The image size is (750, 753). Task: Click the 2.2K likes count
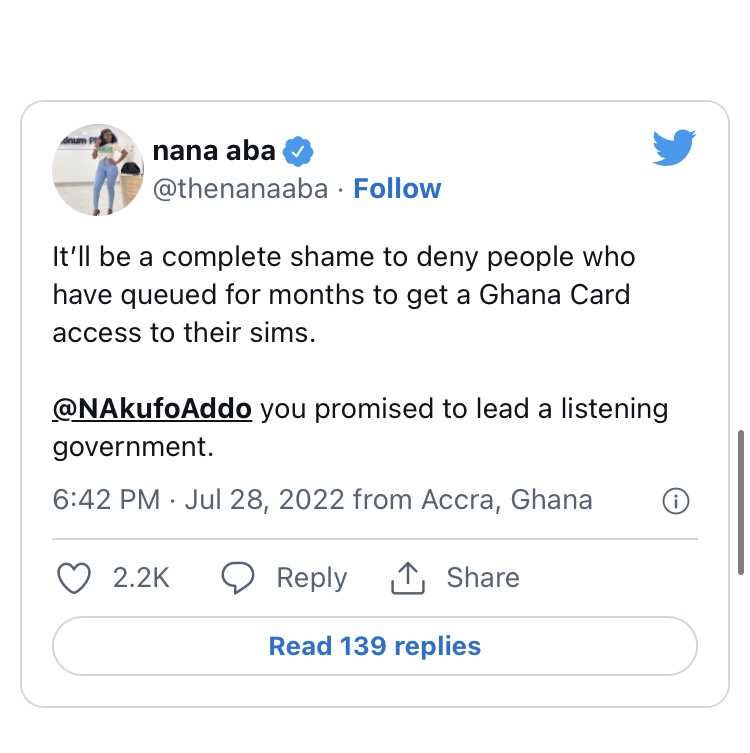pos(141,578)
